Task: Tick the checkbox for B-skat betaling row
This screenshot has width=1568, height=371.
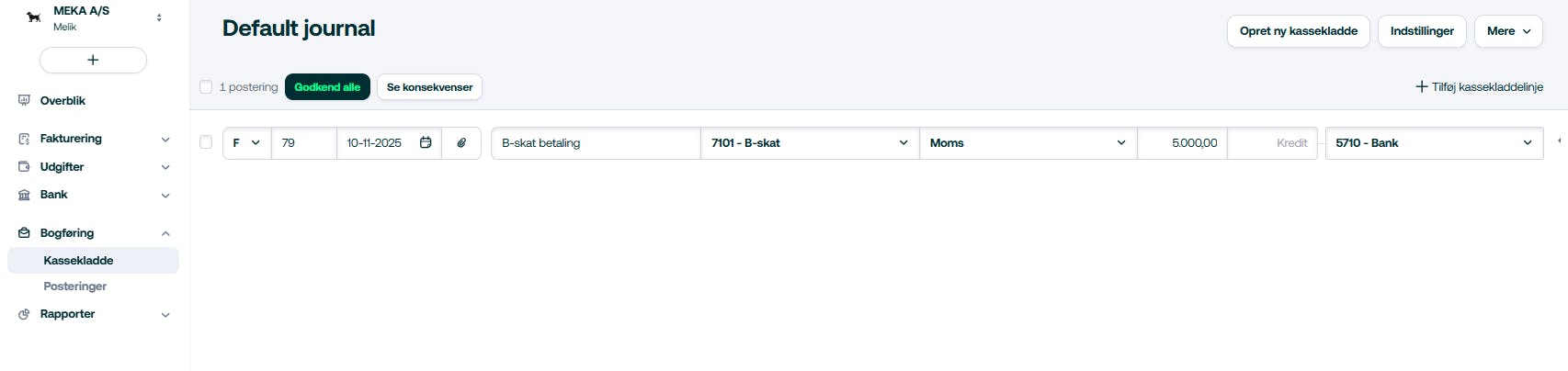Action: click(206, 142)
